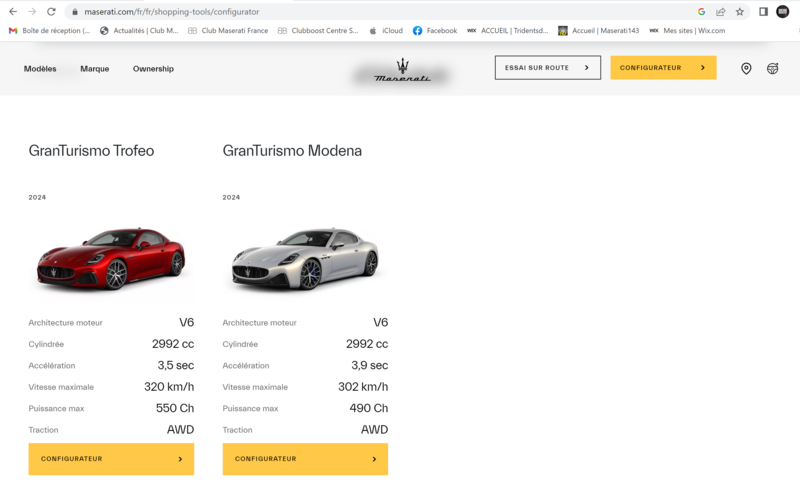Open the Gmail Boîte de réception bookmark
The width and height of the screenshot is (800, 483).
[x=49, y=31]
